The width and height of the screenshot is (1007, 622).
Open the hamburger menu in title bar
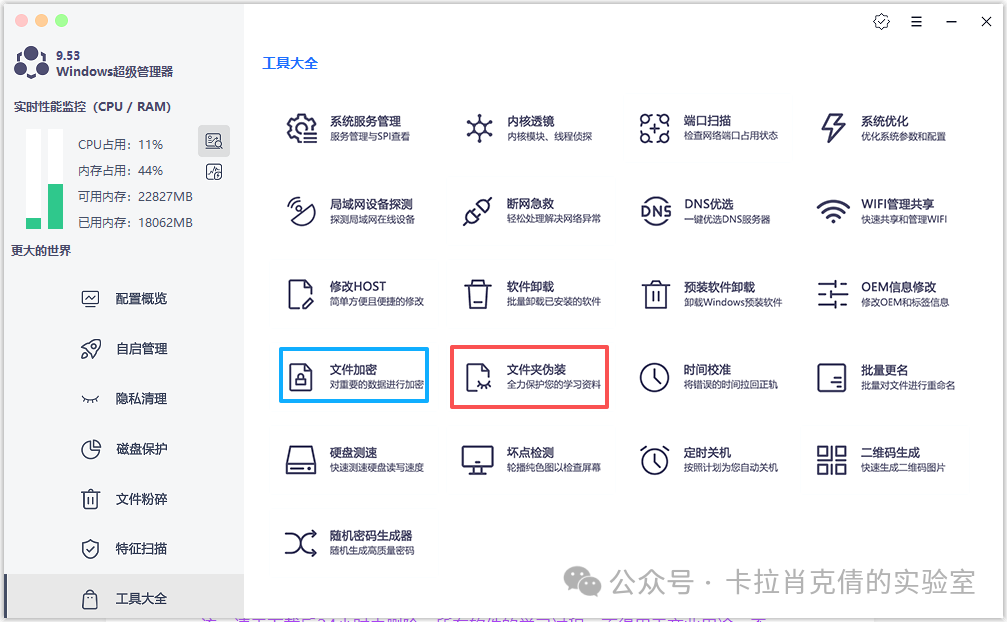pyautogui.click(x=917, y=22)
